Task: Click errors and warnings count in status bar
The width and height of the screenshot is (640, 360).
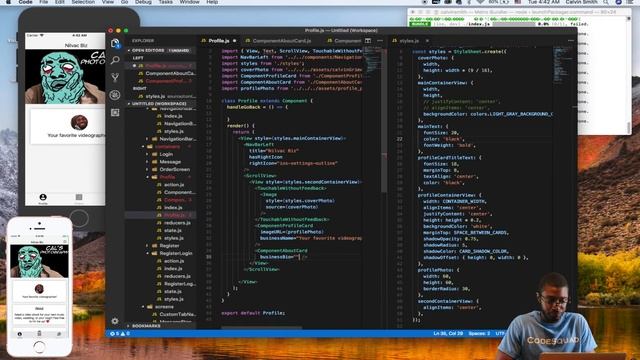Action: pyautogui.click(x=120, y=333)
